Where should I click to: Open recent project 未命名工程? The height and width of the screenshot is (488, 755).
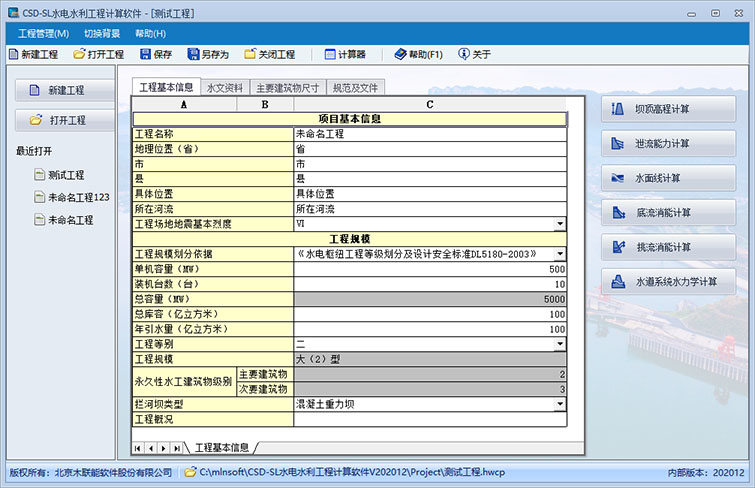(x=70, y=220)
